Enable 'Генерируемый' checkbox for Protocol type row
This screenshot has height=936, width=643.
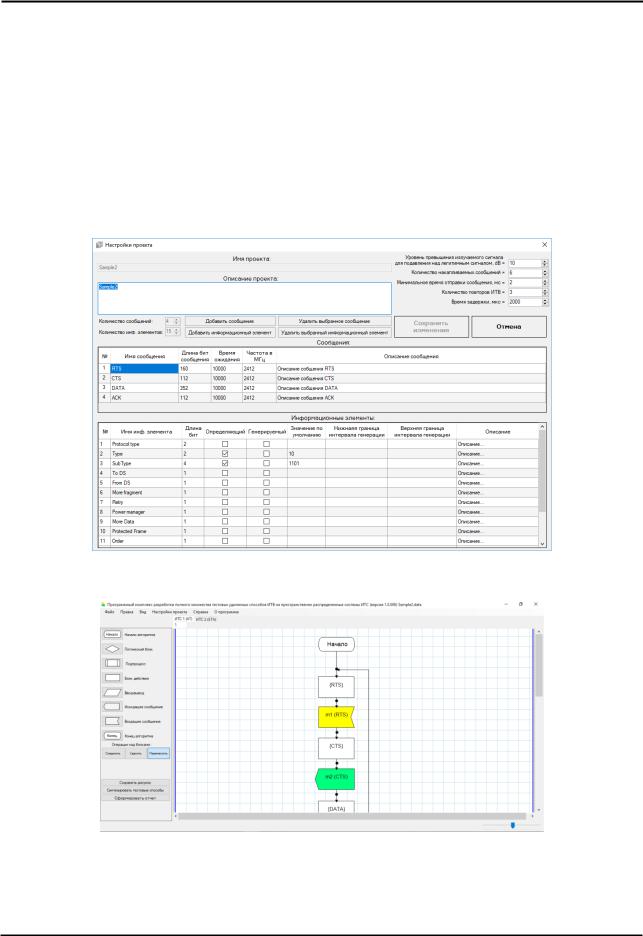(x=266, y=444)
